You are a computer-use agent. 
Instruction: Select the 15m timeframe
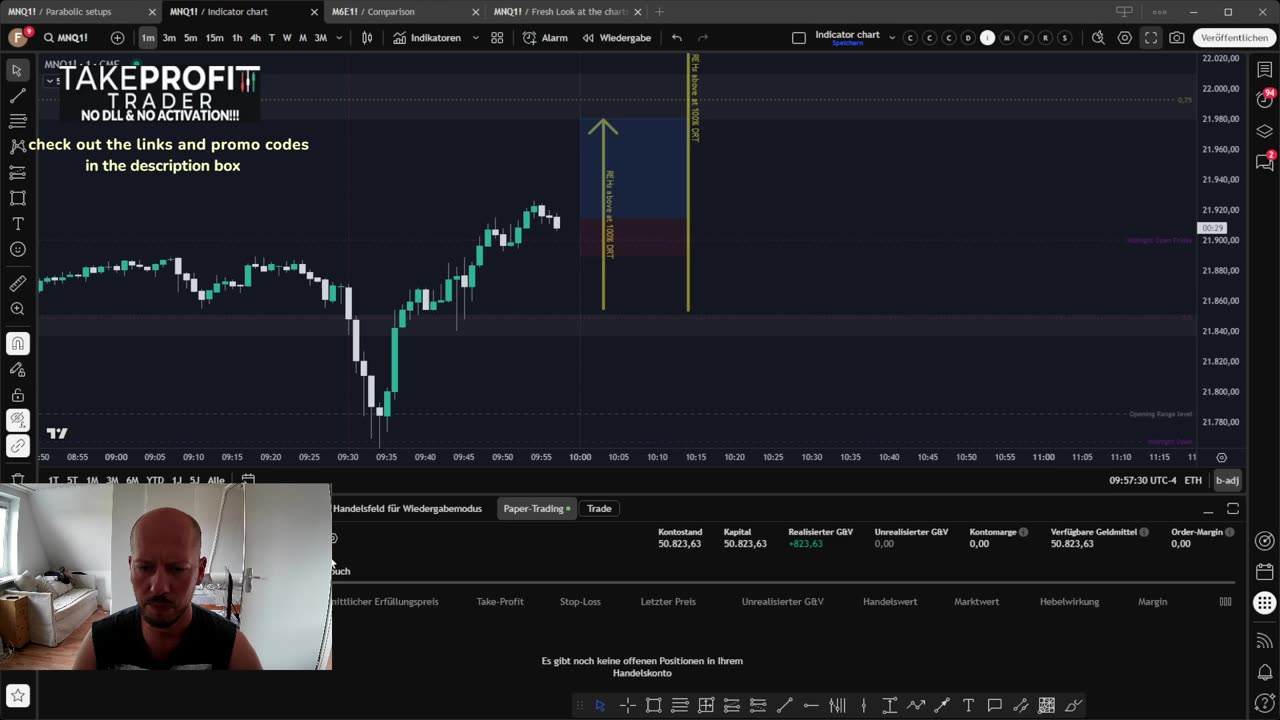[x=214, y=38]
